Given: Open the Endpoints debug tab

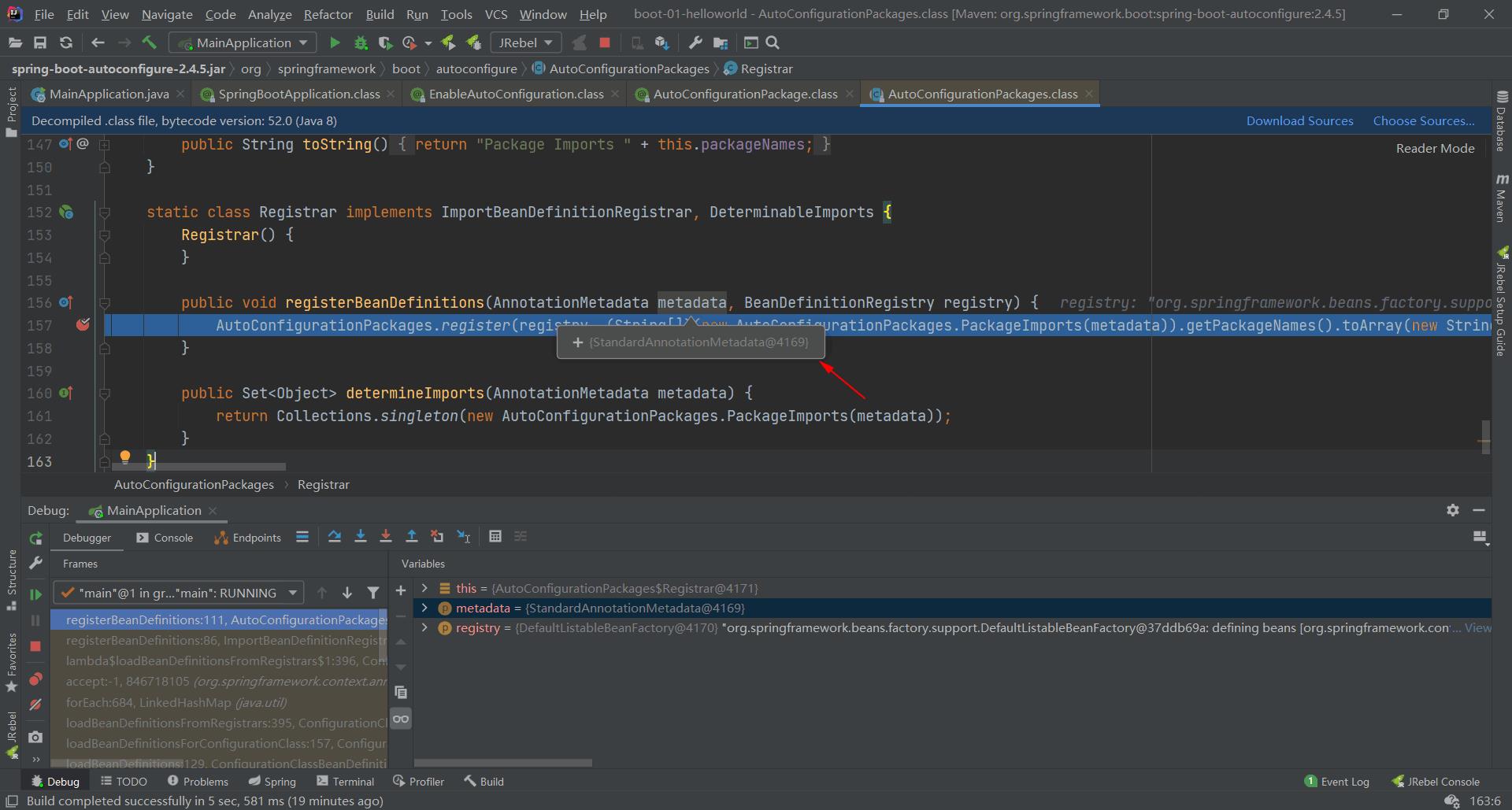Looking at the screenshot, I should tap(247, 538).
